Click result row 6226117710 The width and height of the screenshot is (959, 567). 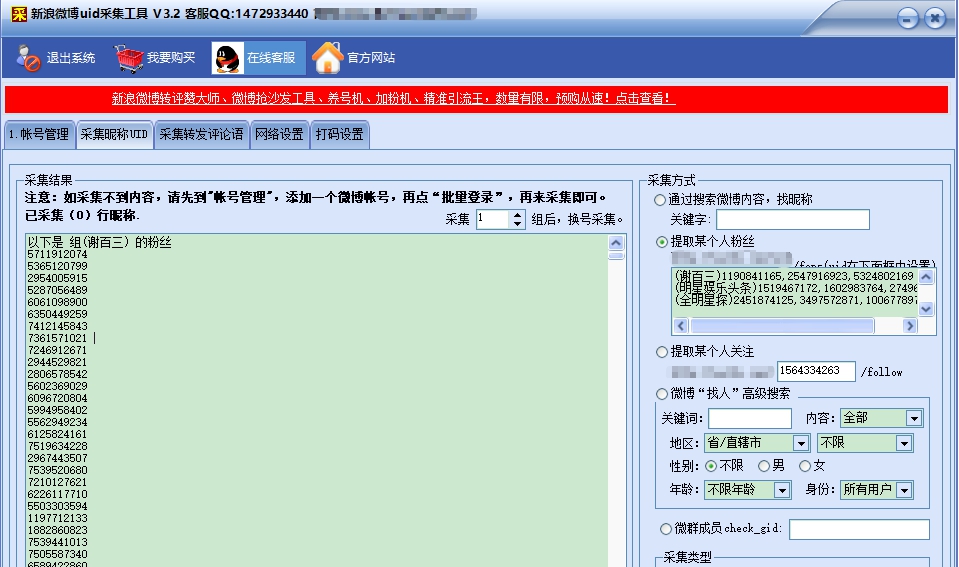tap(57, 494)
